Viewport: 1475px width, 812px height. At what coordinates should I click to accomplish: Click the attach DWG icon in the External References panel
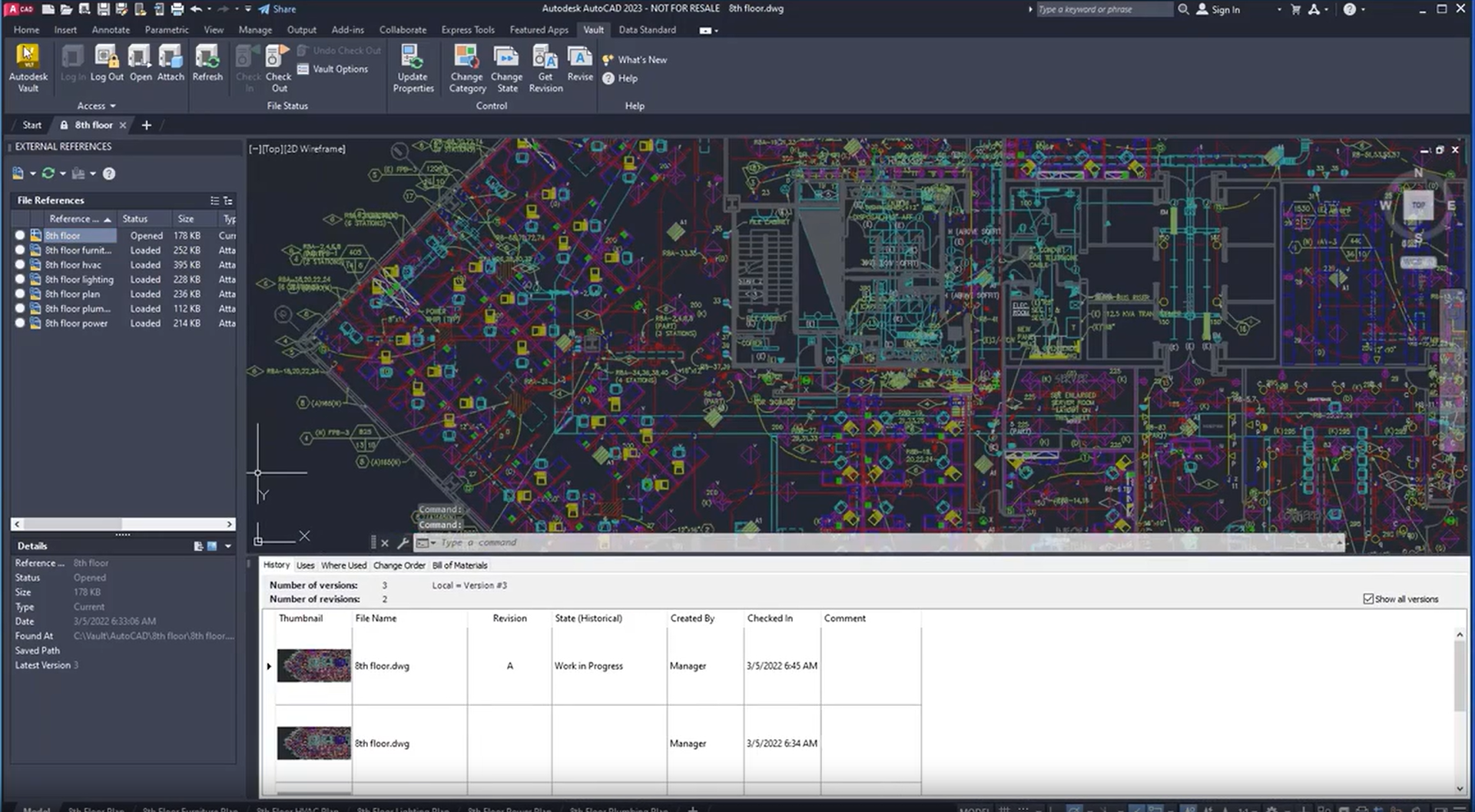(x=18, y=174)
